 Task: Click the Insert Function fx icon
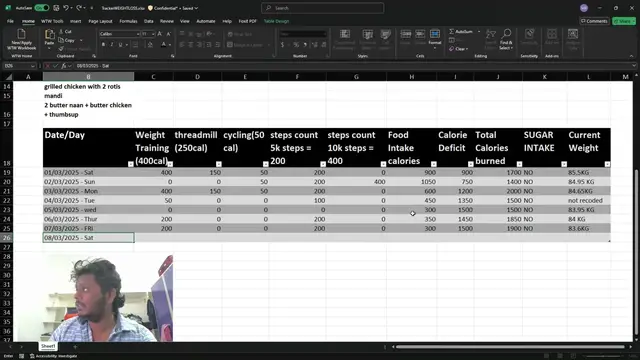[x=64, y=66]
